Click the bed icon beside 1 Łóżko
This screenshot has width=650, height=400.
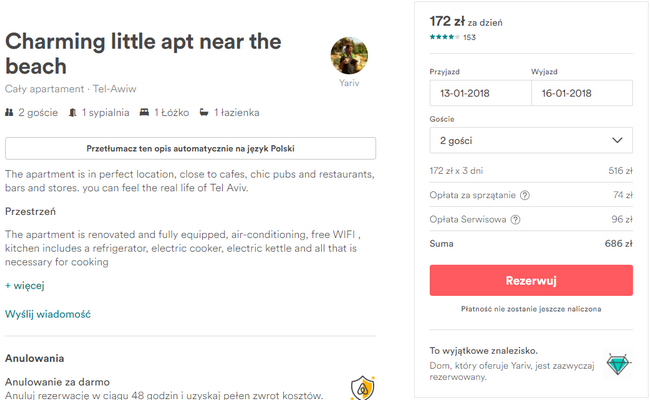coord(144,112)
